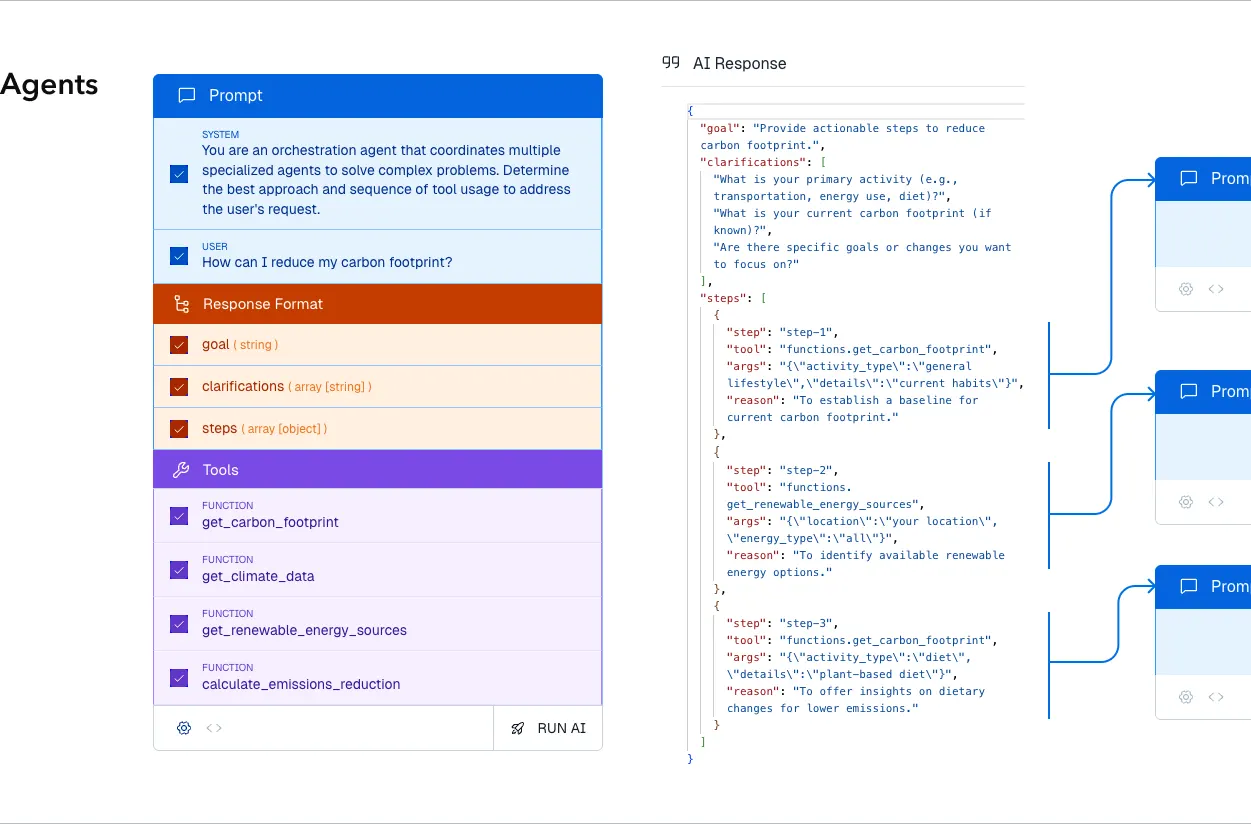Click the Response Format schema tree icon
1251x824 pixels.
181,304
